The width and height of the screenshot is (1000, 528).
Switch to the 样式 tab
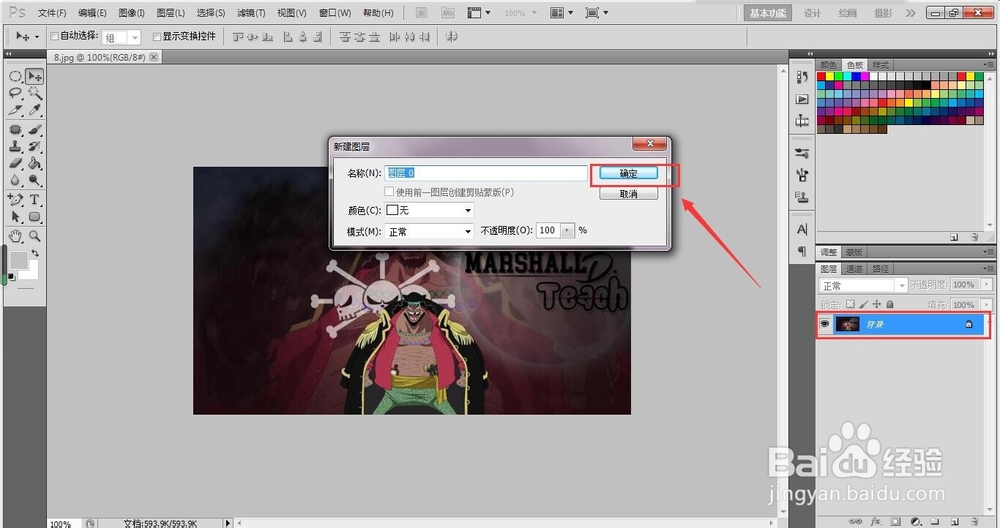click(880, 65)
